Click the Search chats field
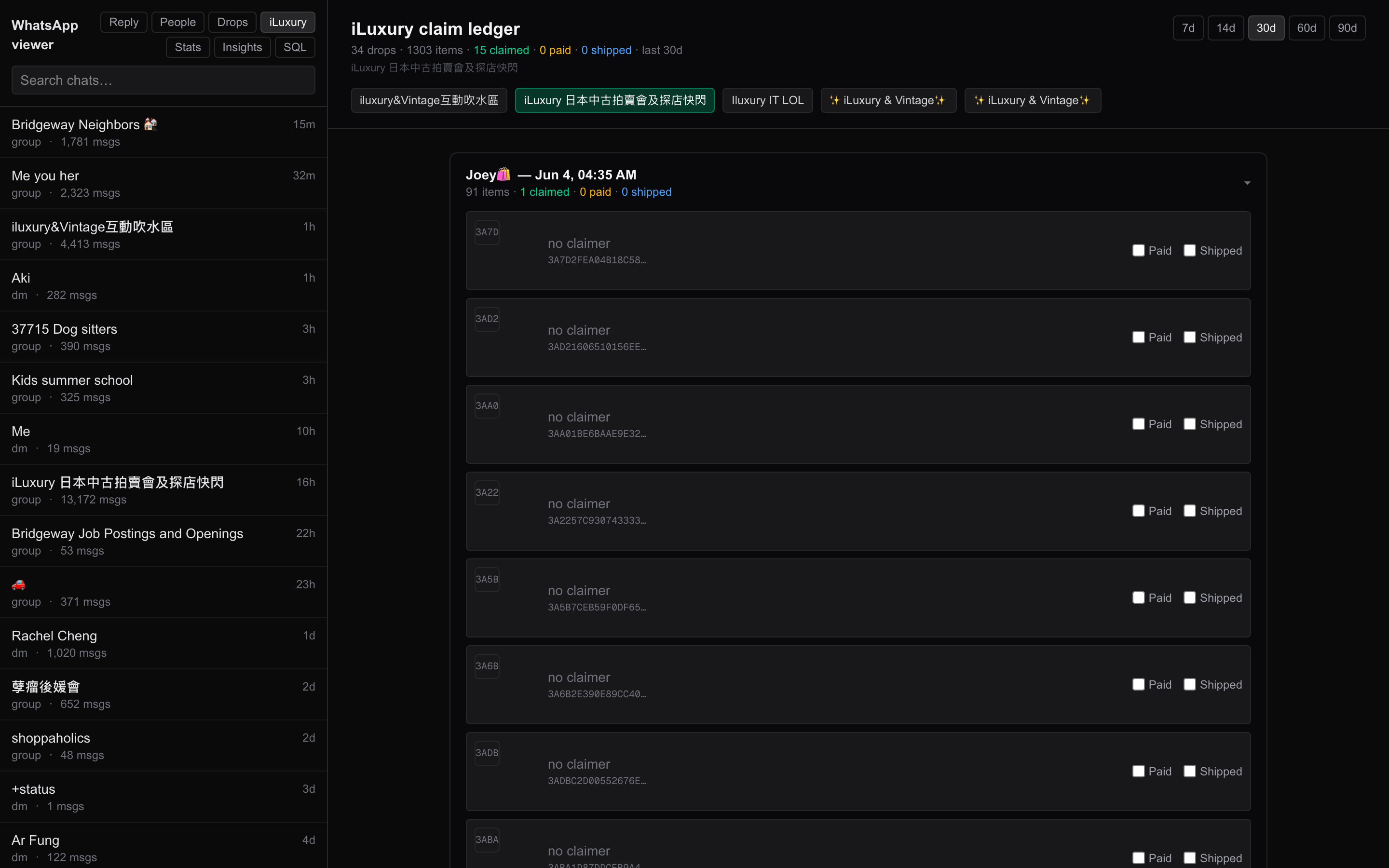The height and width of the screenshot is (868, 1389). tap(163, 80)
